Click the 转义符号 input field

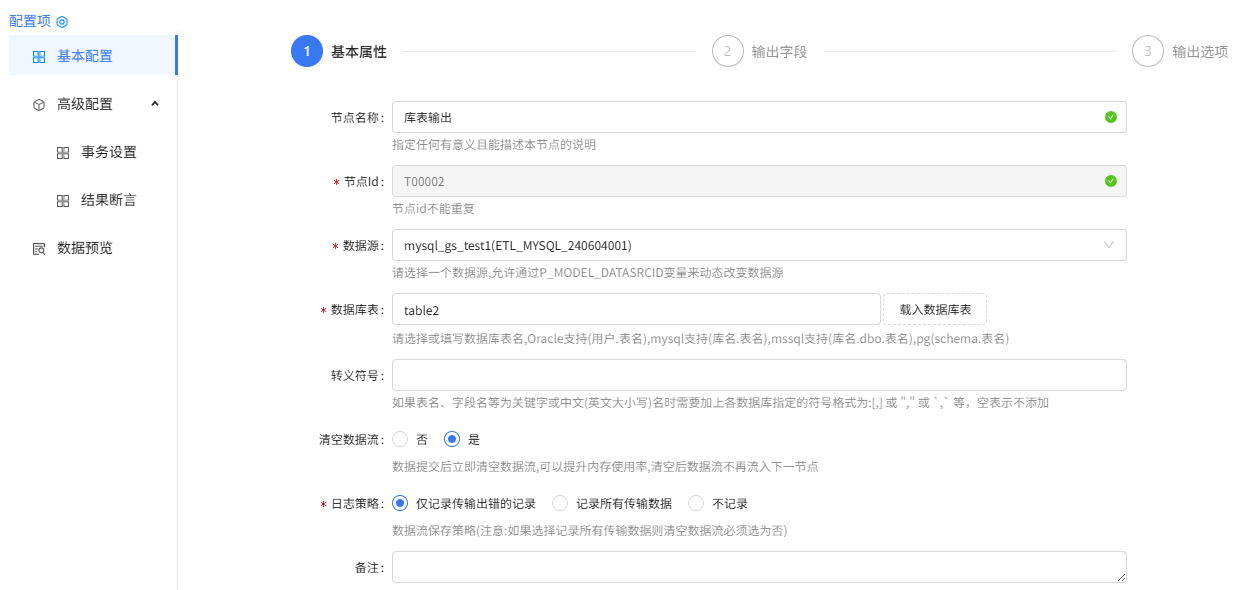[760, 374]
